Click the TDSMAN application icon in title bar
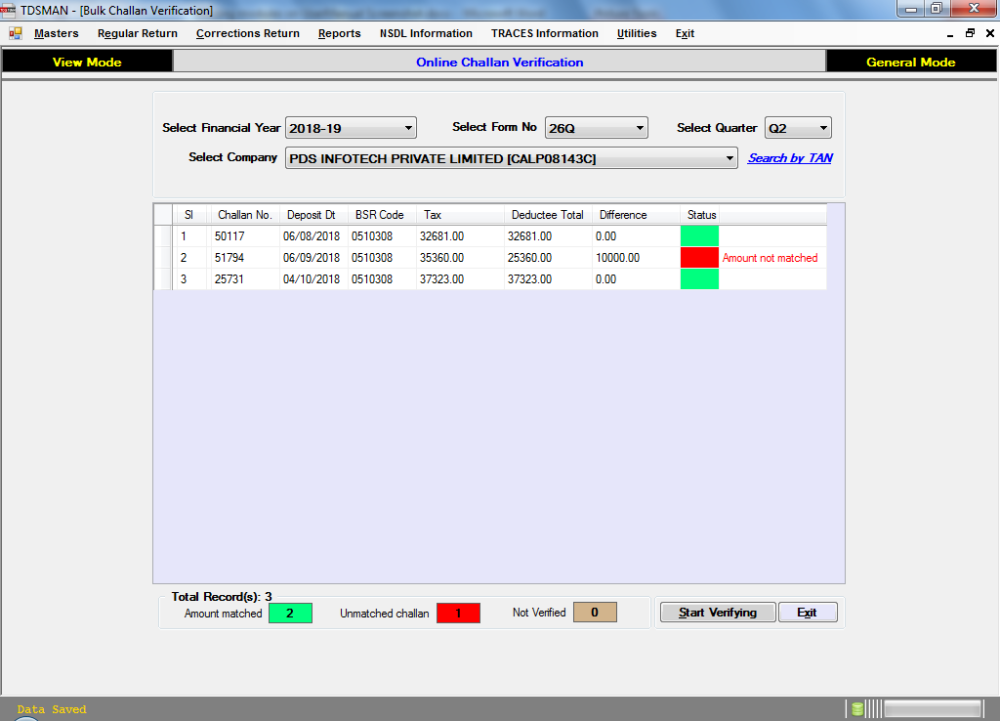Screen dimensions: 1000x721 pyautogui.click(x=9, y=9)
